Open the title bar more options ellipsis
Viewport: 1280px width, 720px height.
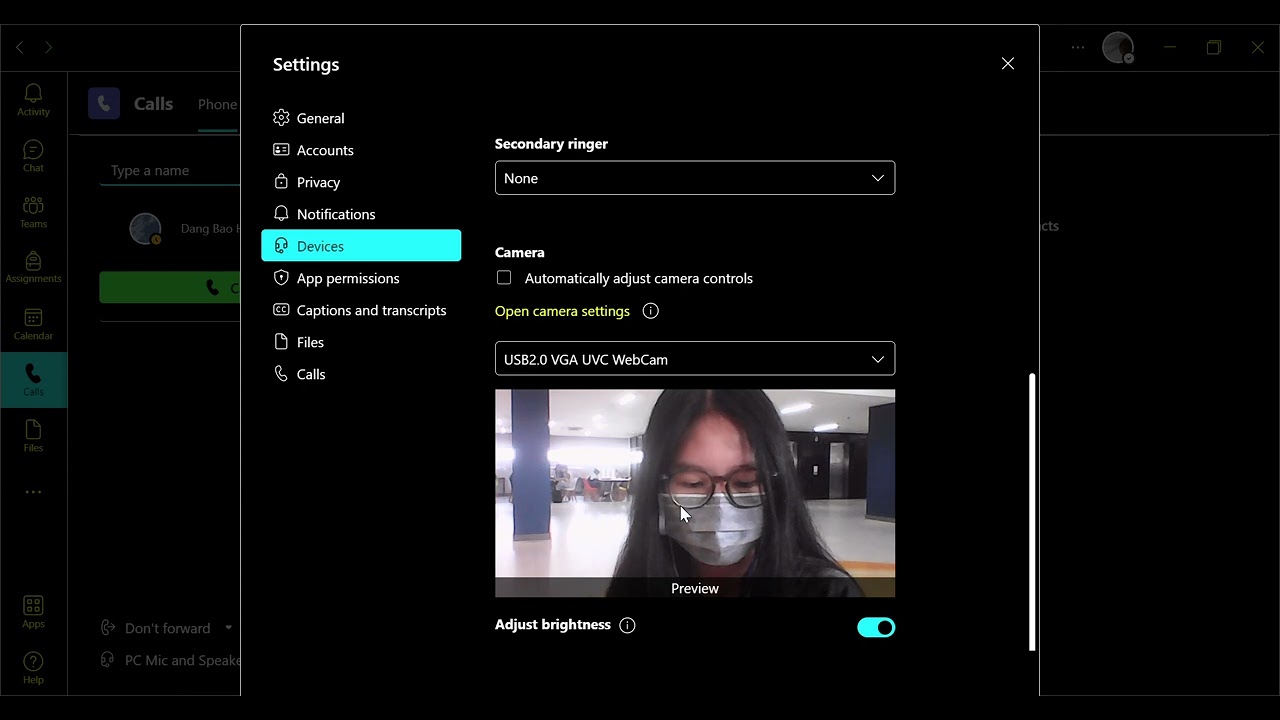point(1078,47)
